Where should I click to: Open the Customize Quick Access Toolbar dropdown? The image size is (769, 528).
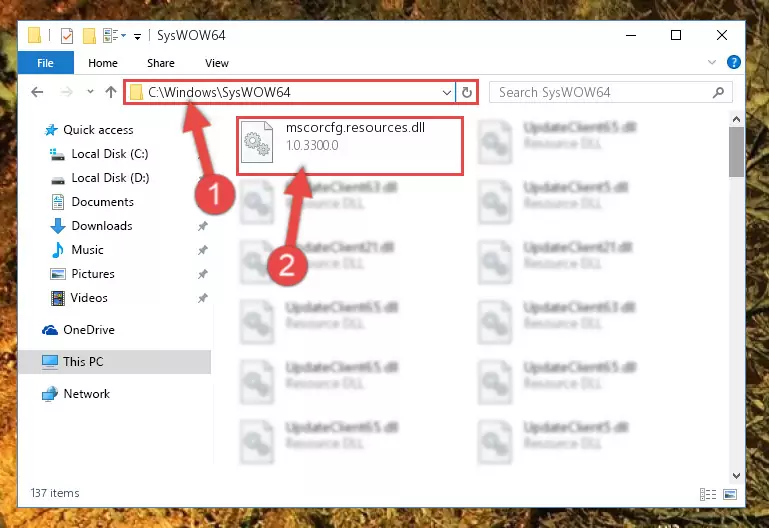coord(137,36)
